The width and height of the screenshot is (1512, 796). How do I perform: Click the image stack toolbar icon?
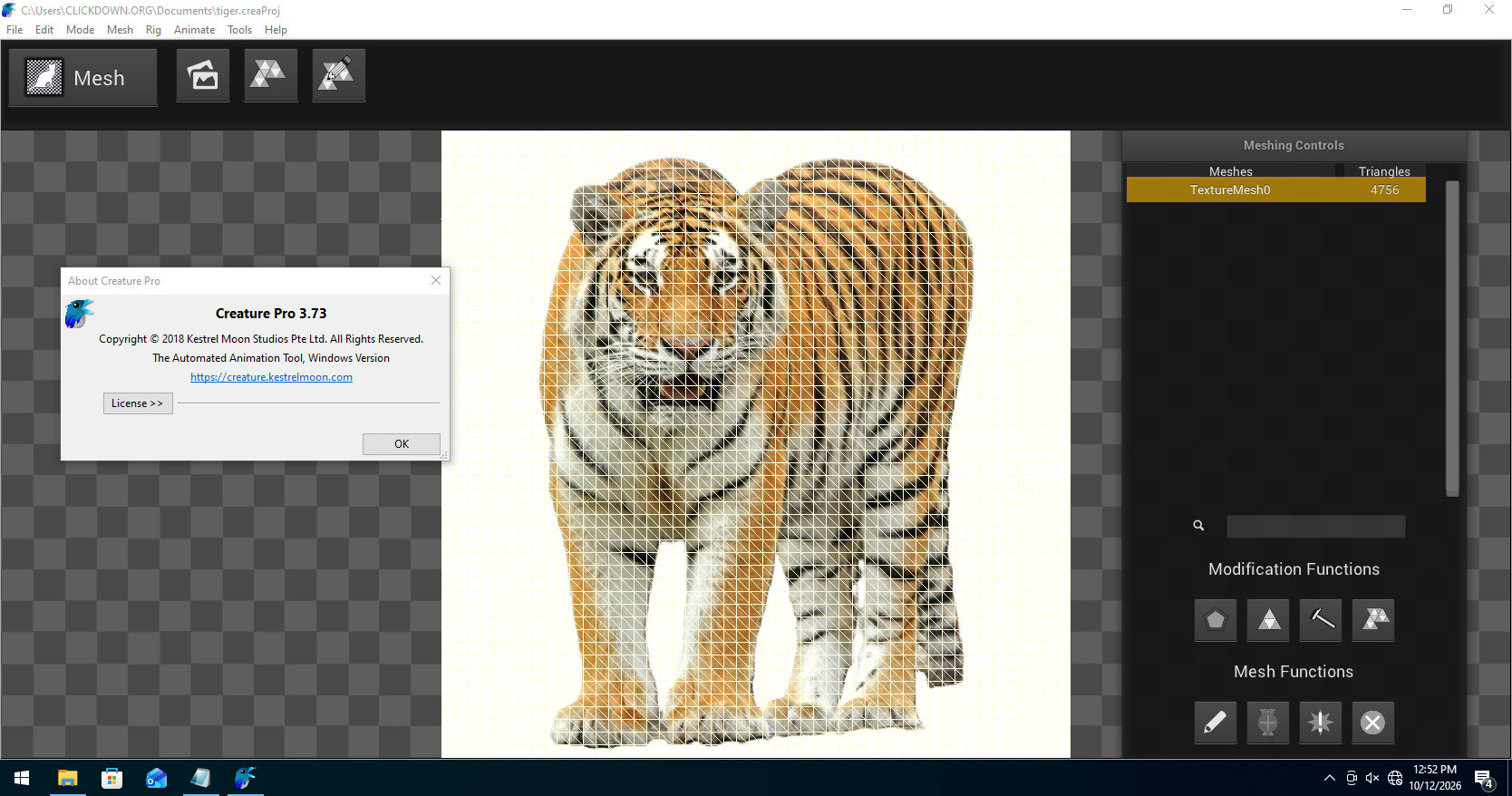pos(202,75)
